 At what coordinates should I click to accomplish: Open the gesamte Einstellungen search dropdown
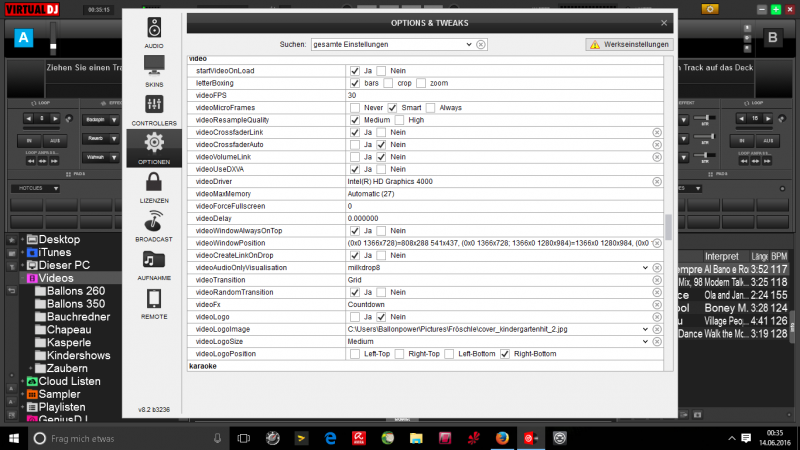[467, 45]
